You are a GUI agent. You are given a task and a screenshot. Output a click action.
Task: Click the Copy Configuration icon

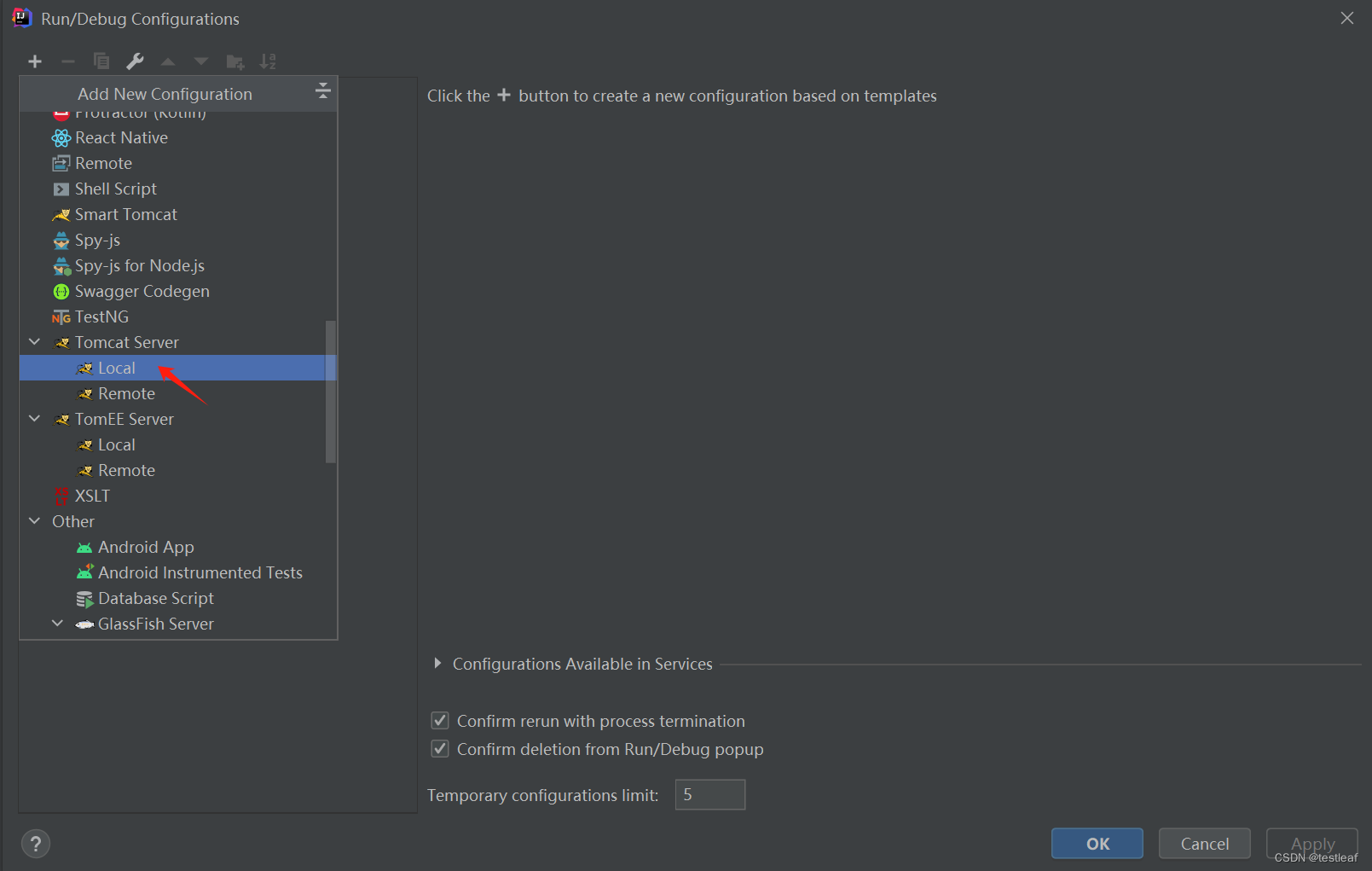pyautogui.click(x=101, y=61)
